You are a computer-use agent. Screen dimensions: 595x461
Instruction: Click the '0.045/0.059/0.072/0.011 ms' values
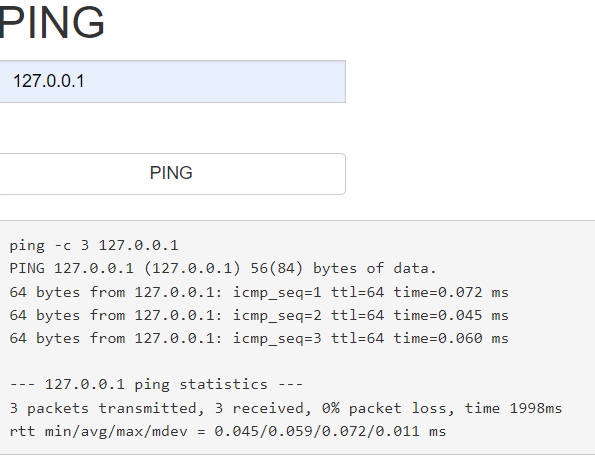pos(330,431)
